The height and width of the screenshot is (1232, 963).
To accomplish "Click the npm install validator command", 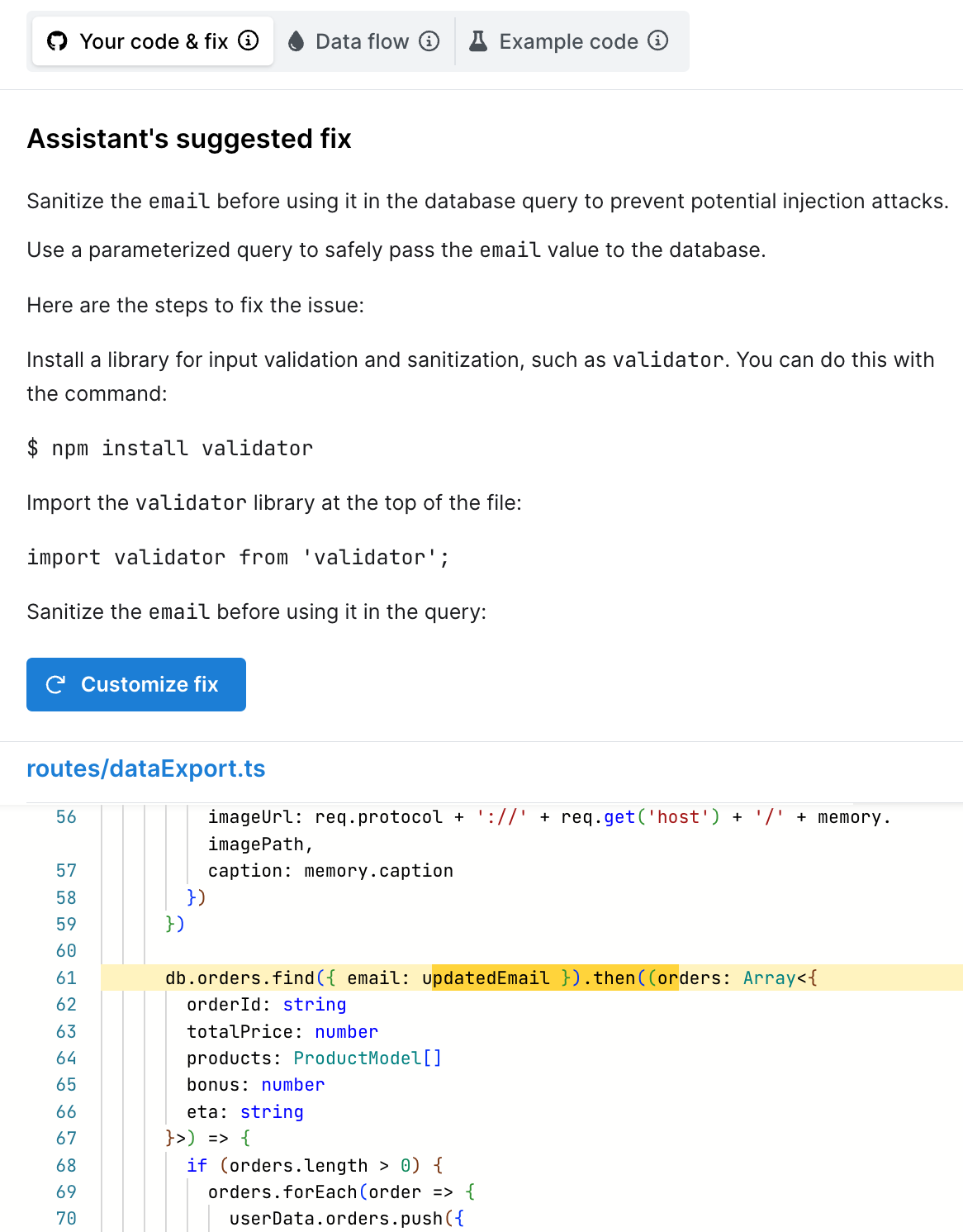I will pos(170,448).
